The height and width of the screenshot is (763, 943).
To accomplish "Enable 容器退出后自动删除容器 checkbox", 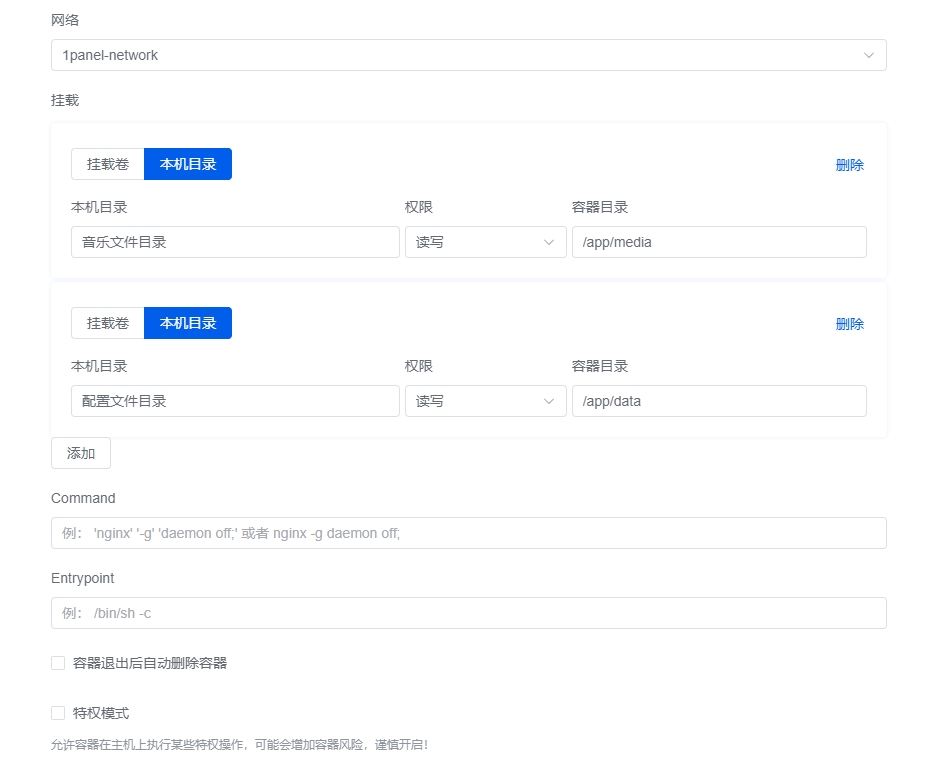I will [58, 663].
